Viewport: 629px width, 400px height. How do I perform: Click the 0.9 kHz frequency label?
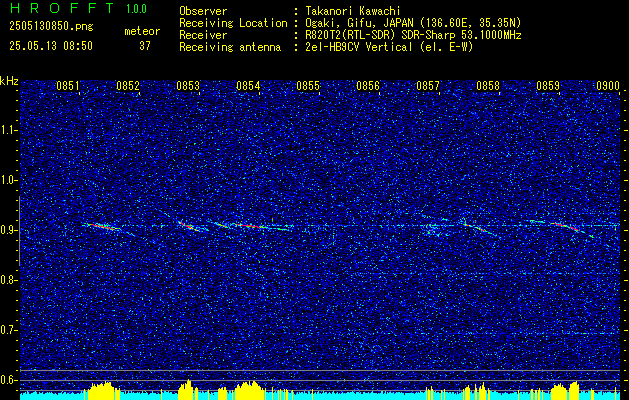click(8, 230)
